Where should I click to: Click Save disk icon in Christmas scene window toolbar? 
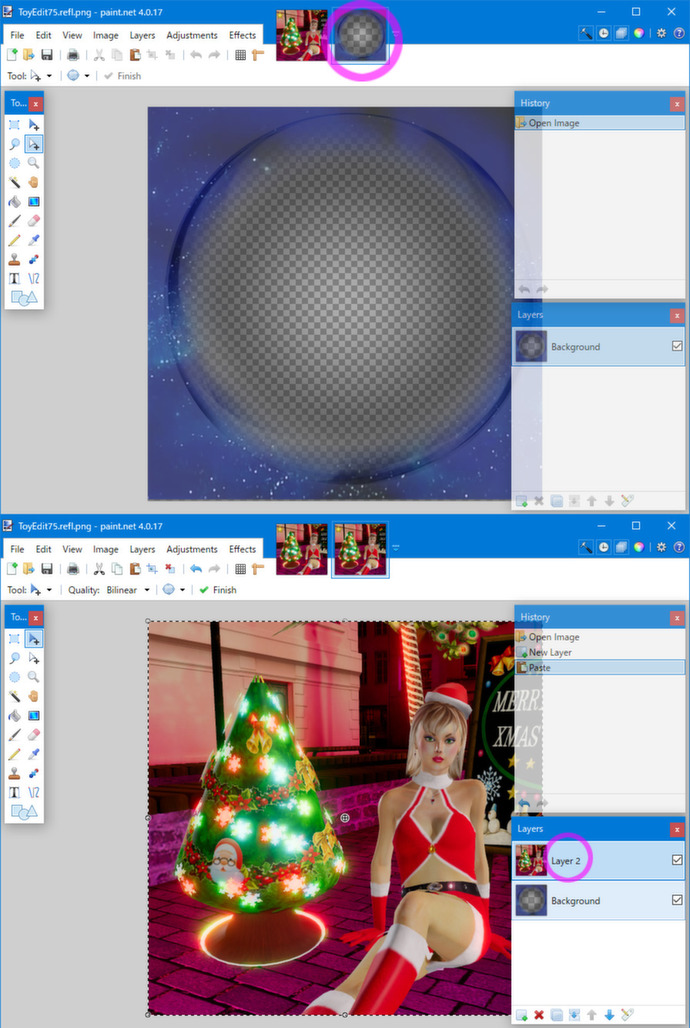pos(47,569)
